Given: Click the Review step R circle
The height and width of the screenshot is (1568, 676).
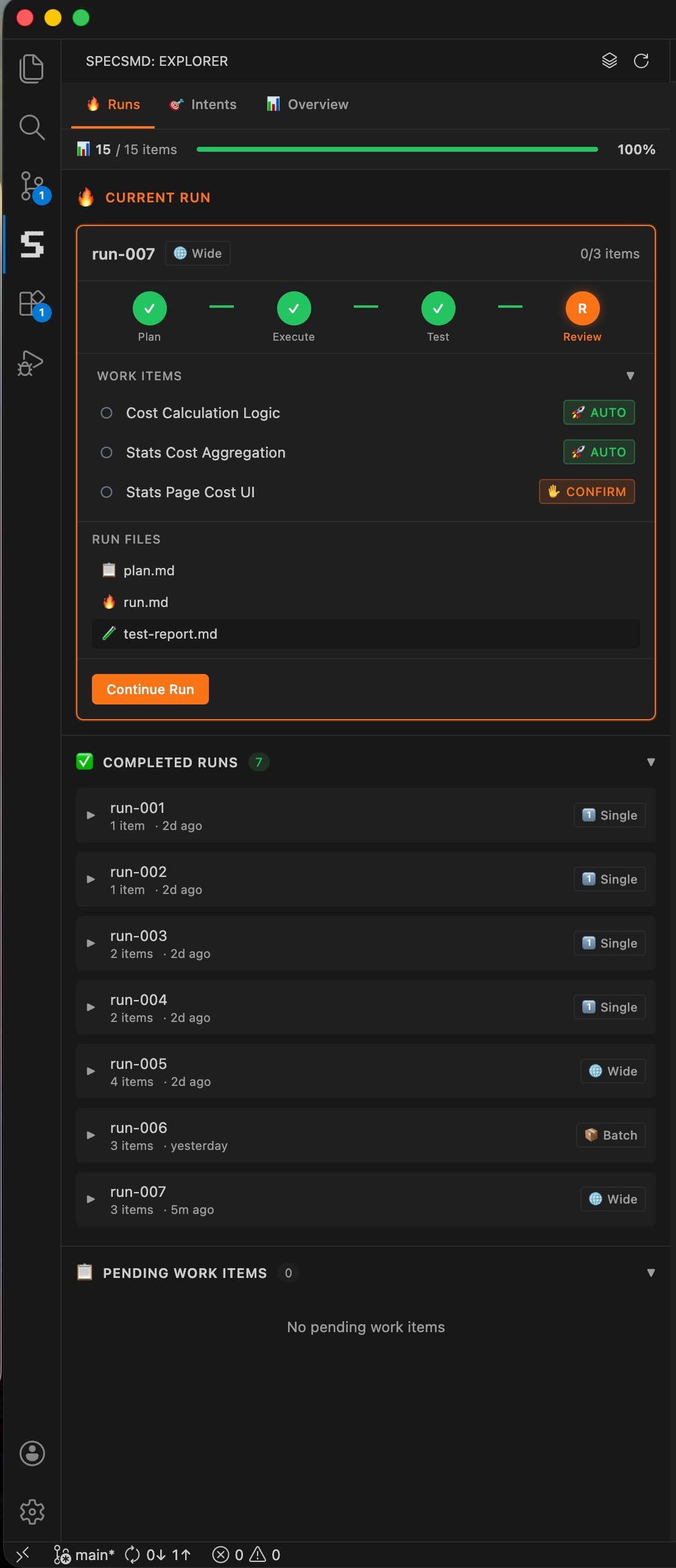Looking at the screenshot, I should [x=582, y=309].
